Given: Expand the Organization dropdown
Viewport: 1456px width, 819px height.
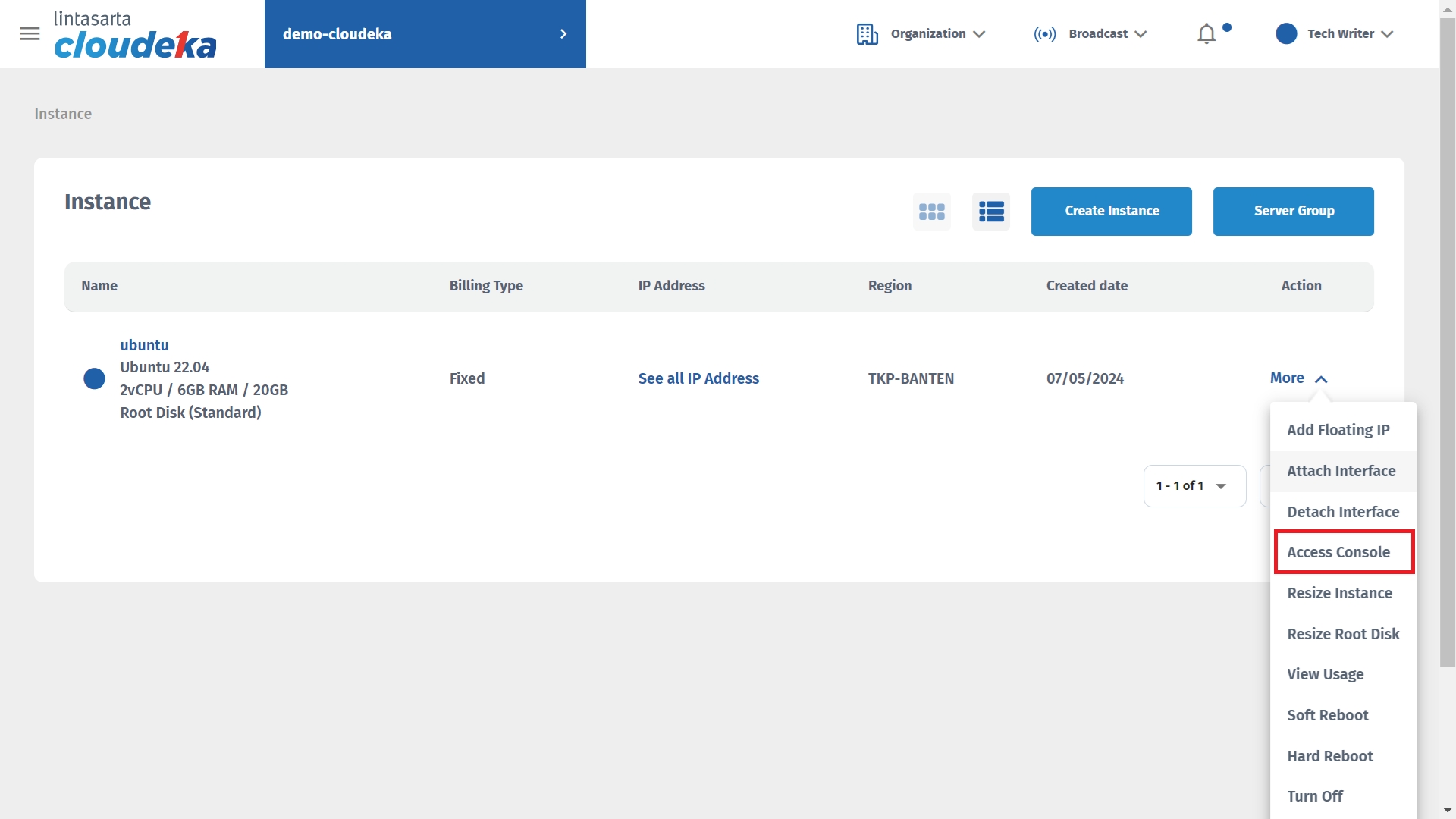Looking at the screenshot, I should point(938,34).
